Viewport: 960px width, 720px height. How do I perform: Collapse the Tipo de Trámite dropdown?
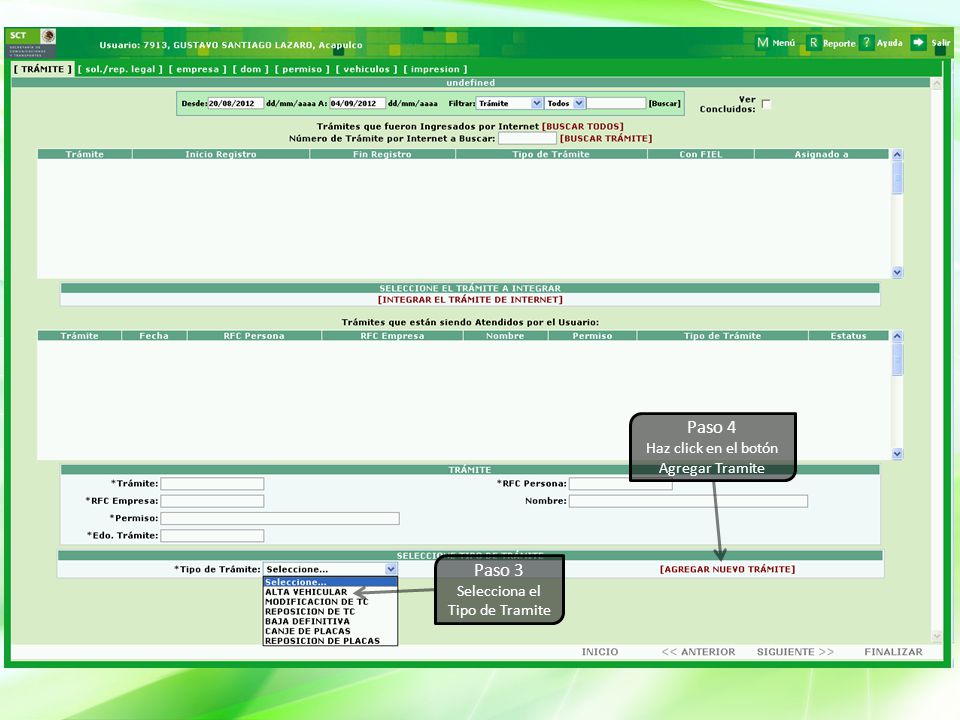pos(391,569)
